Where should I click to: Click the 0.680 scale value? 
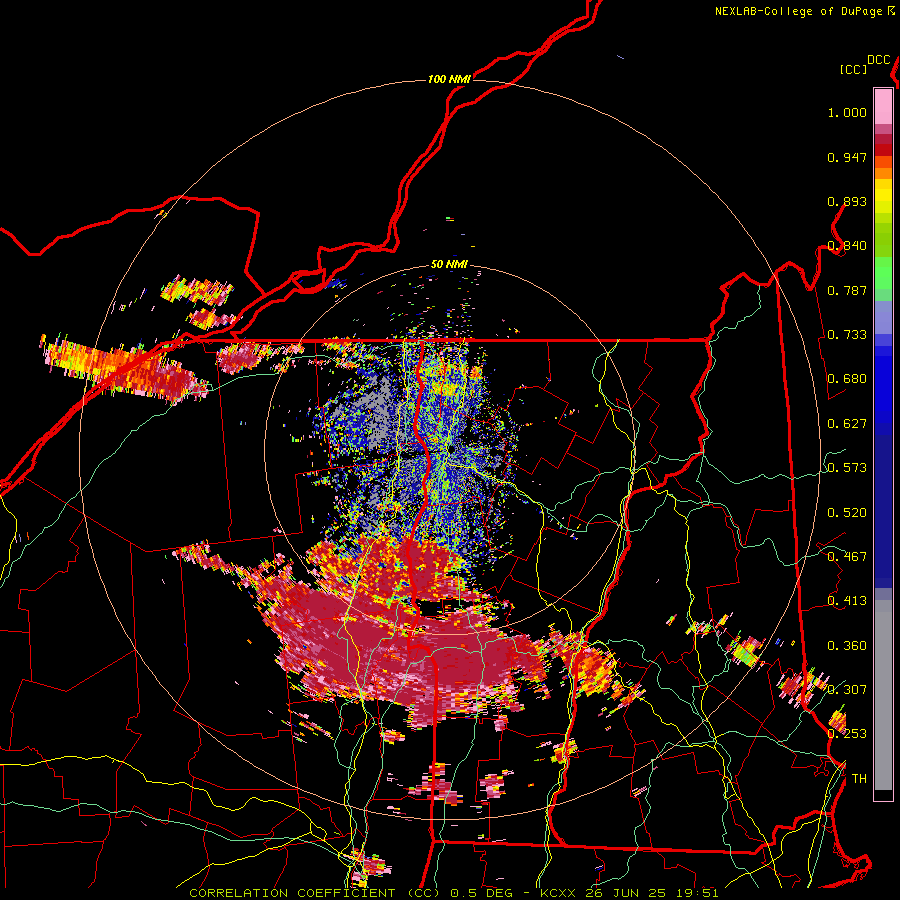click(847, 379)
